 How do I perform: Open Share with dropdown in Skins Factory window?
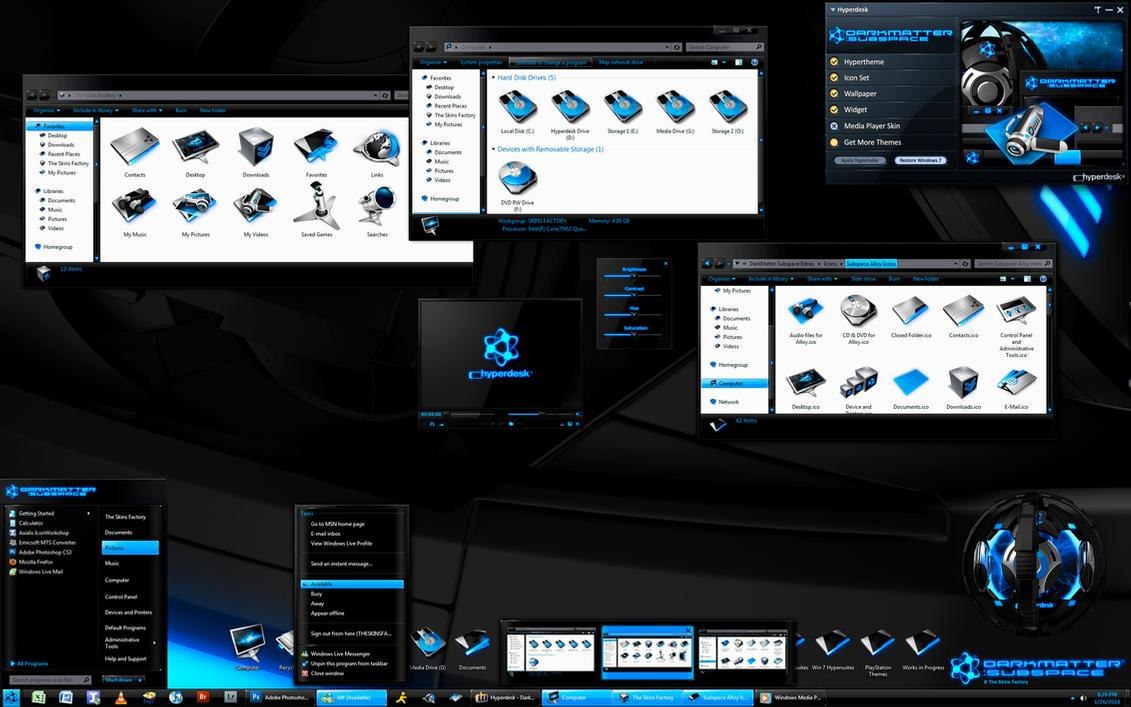[x=146, y=110]
